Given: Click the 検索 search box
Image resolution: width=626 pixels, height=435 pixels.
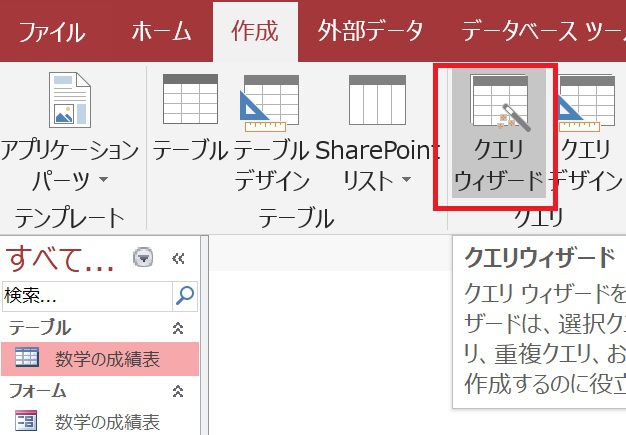Looking at the screenshot, I should coord(87,296).
